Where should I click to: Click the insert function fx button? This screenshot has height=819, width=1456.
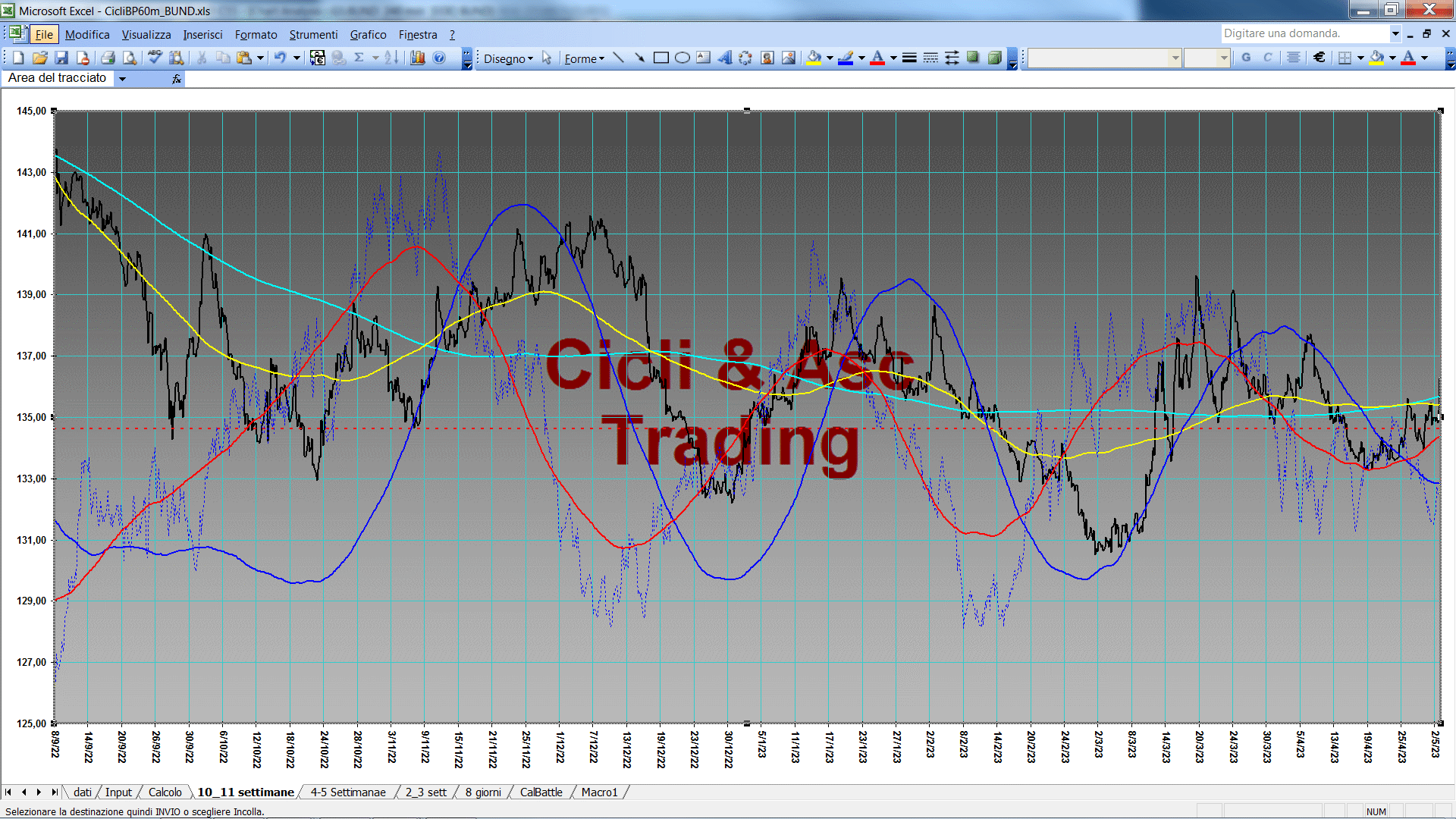tap(177, 79)
